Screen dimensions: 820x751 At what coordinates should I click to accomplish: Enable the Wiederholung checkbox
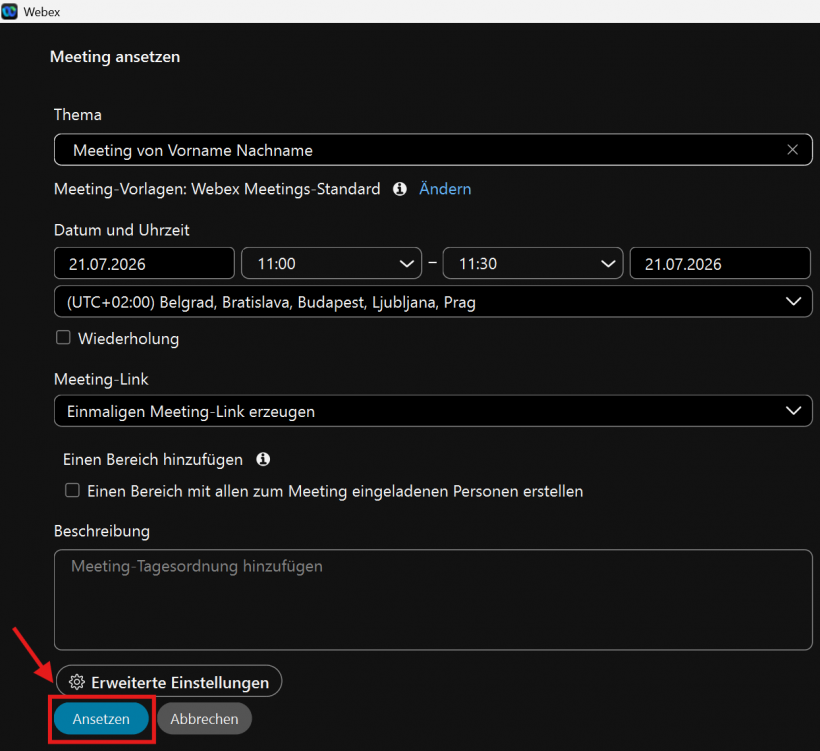tap(63, 338)
